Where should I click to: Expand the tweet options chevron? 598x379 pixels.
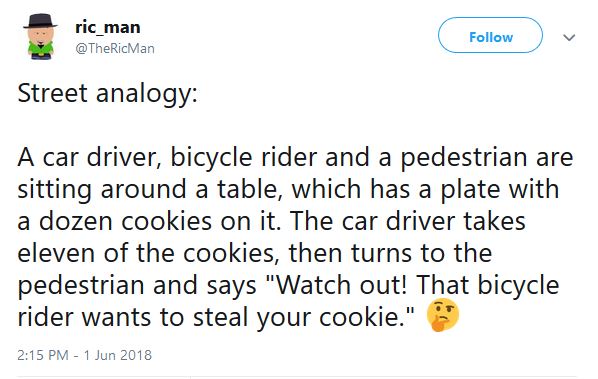pyautogui.click(x=569, y=37)
